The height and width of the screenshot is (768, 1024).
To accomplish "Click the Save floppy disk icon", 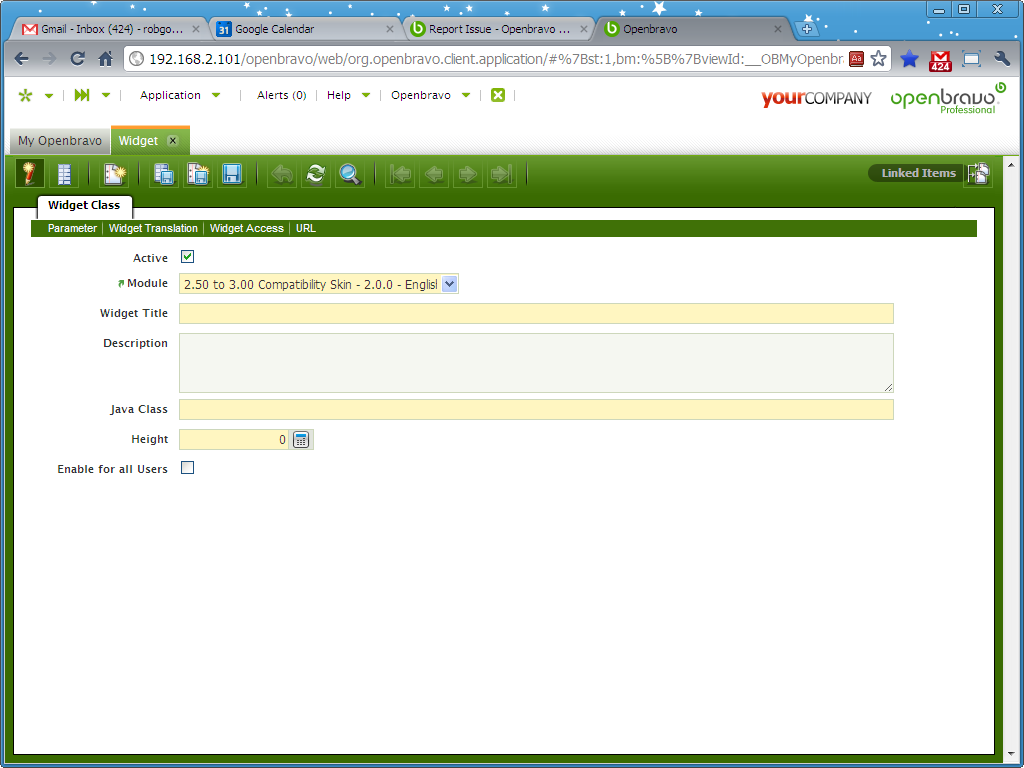I will point(232,174).
